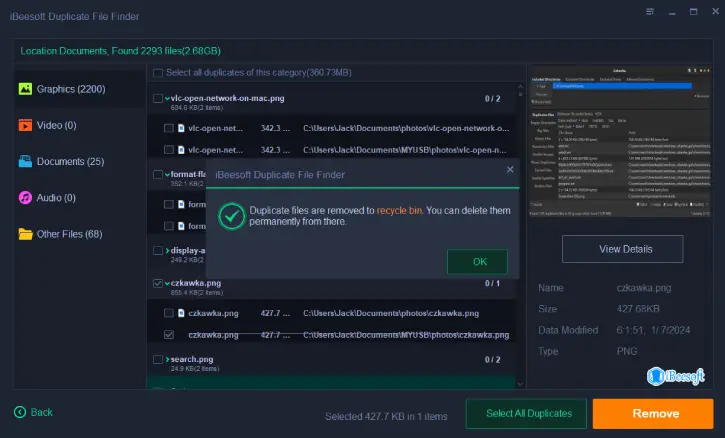725x438 pixels.
Task: Select the Audio (0) category
Action: coord(80,197)
